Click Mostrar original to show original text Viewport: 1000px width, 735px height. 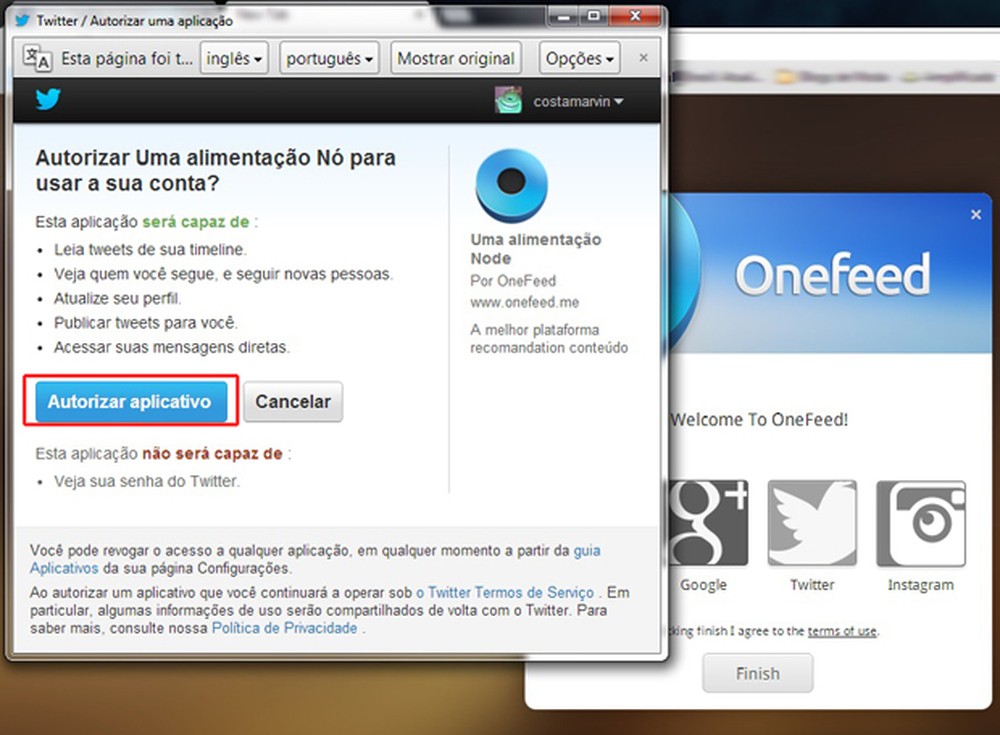coord(455,58)
